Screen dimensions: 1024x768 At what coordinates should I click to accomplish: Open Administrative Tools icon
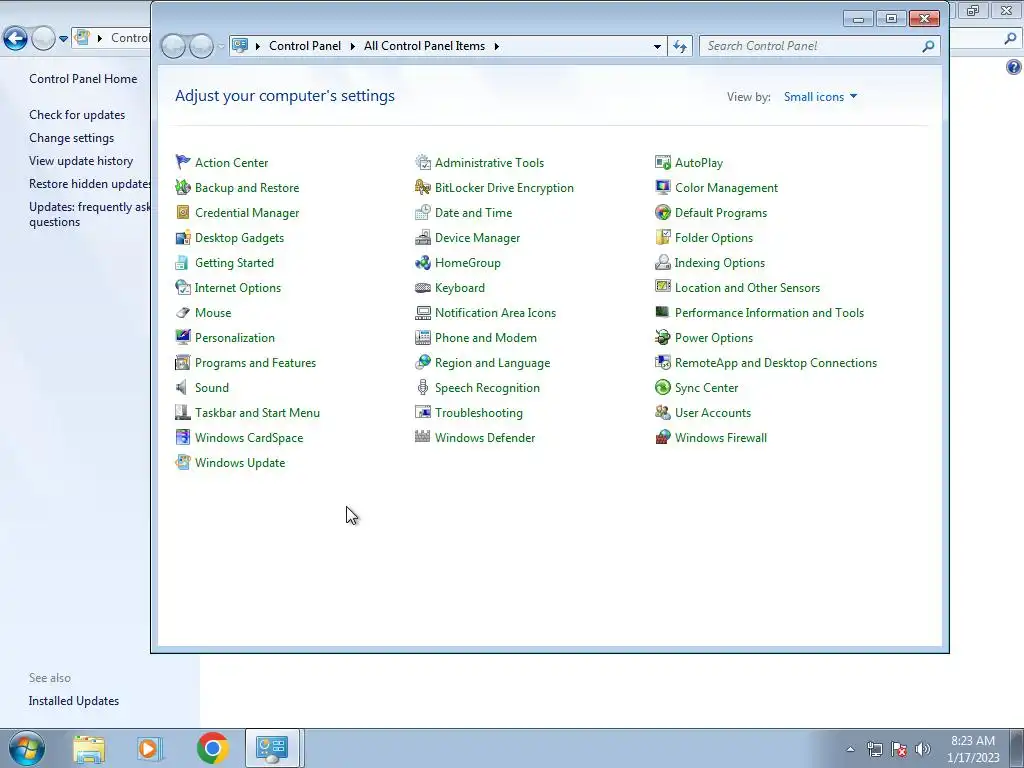[423, 162]
